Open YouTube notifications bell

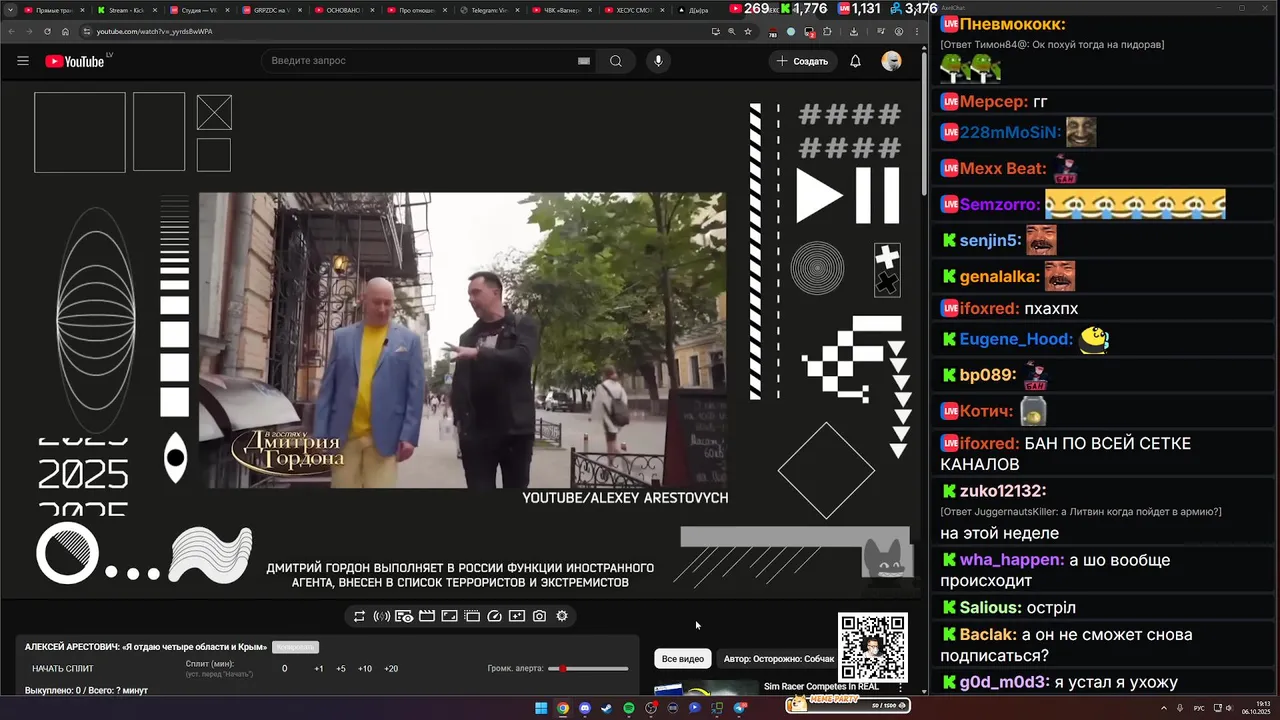[855, 61]
